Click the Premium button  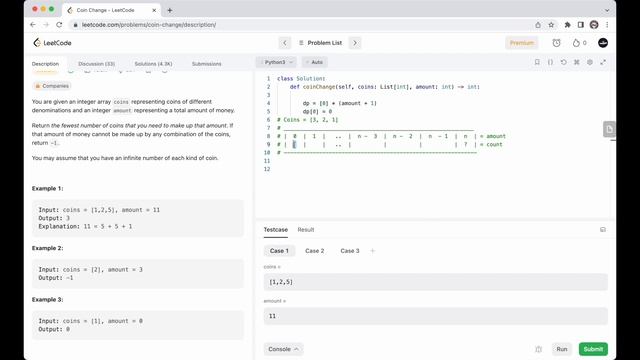point(522,43)
